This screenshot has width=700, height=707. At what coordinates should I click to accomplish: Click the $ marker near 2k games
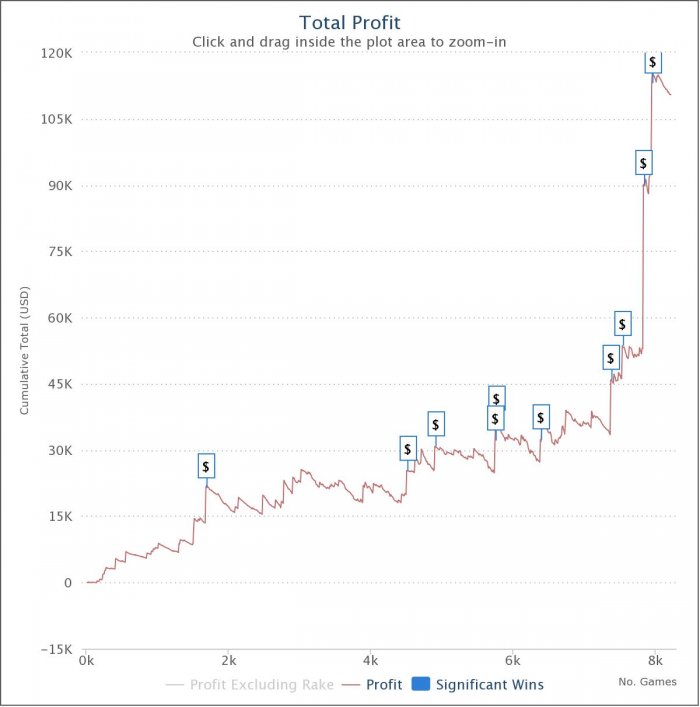click(x=206, y=466)
